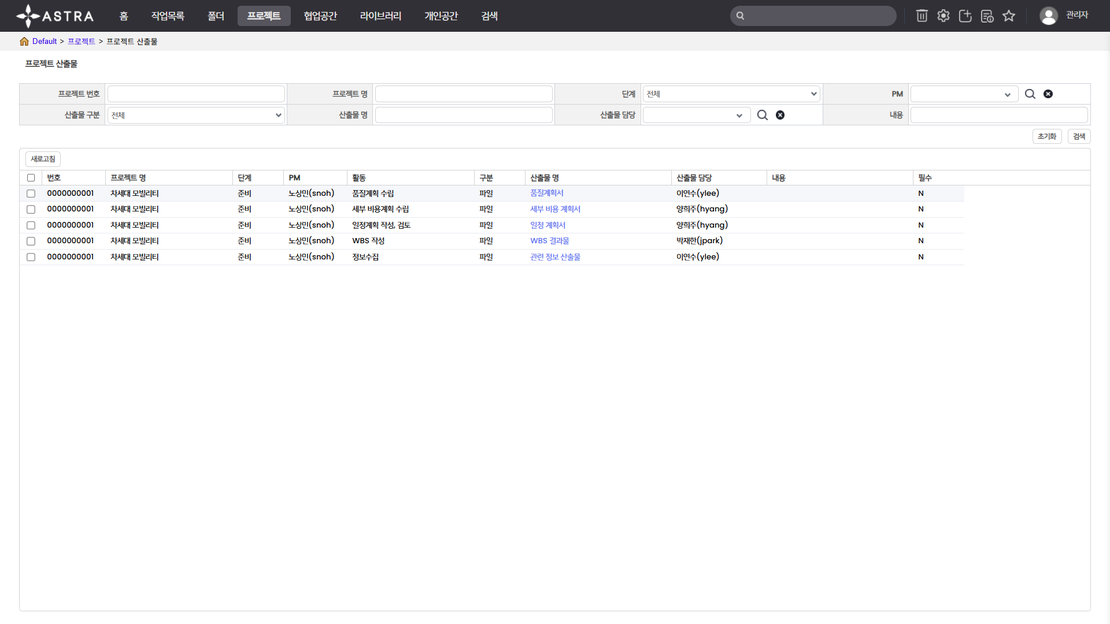Focus the 프로젝트 명 input field
1110x624 pixels.
[x=464, y=93]
